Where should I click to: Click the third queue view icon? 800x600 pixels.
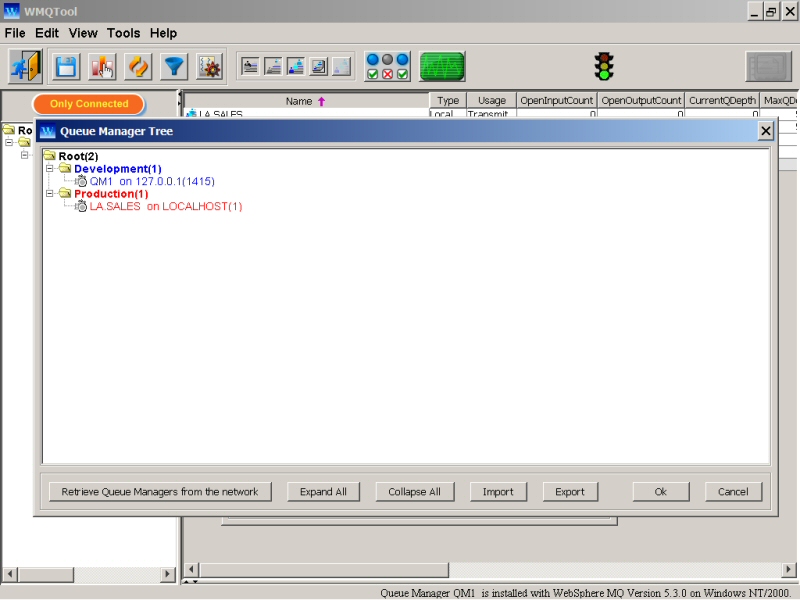[296, 66]
